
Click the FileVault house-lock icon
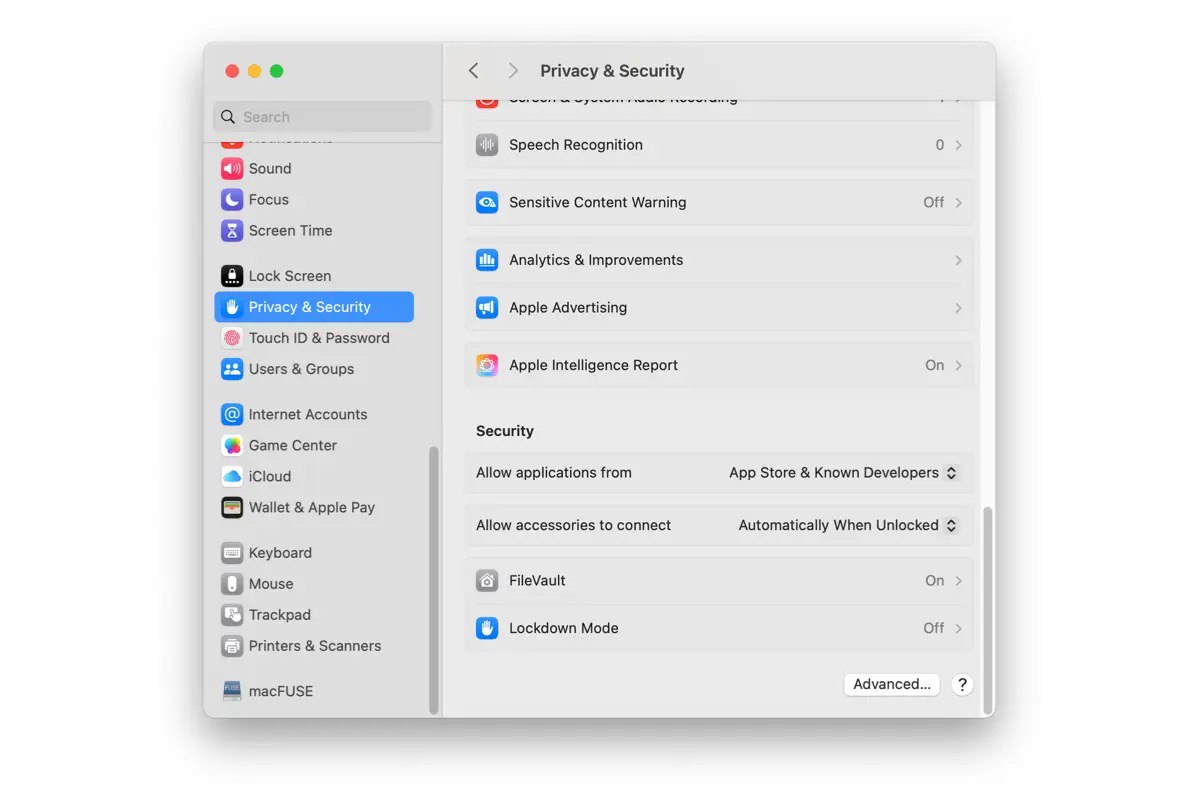487,580
